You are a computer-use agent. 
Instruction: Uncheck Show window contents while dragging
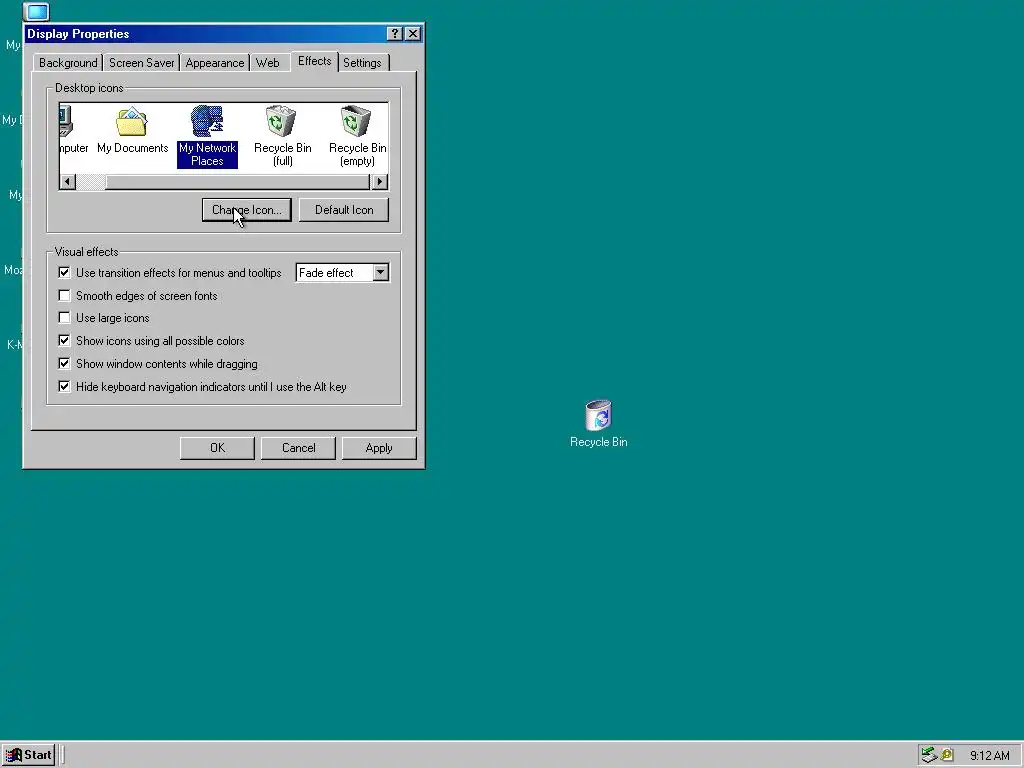(x=64, y=364)
